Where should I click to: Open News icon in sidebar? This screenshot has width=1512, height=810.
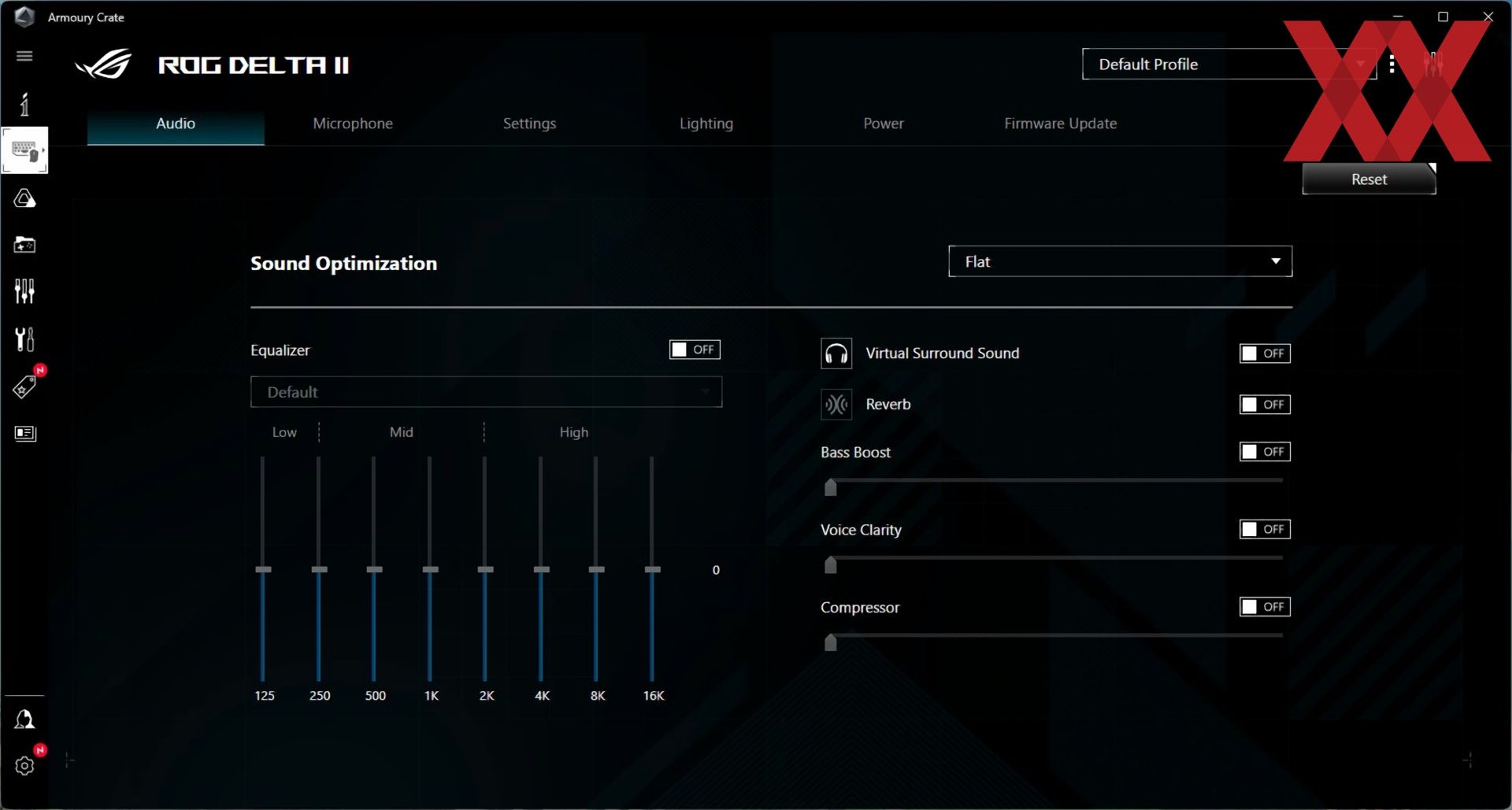click(25, 434)
